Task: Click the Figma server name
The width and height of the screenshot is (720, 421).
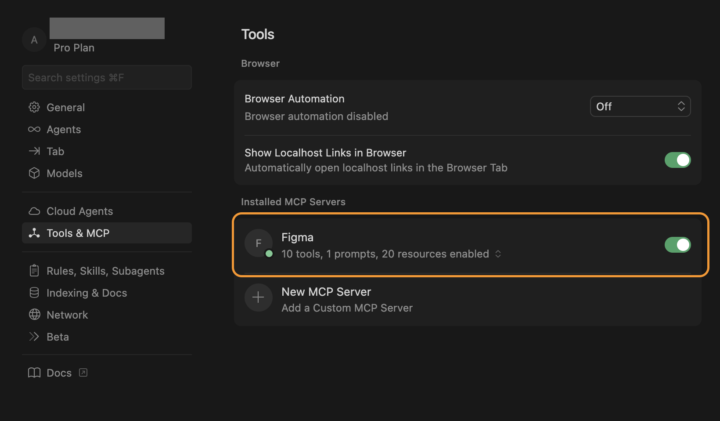Action: click(x=297, y=237)
